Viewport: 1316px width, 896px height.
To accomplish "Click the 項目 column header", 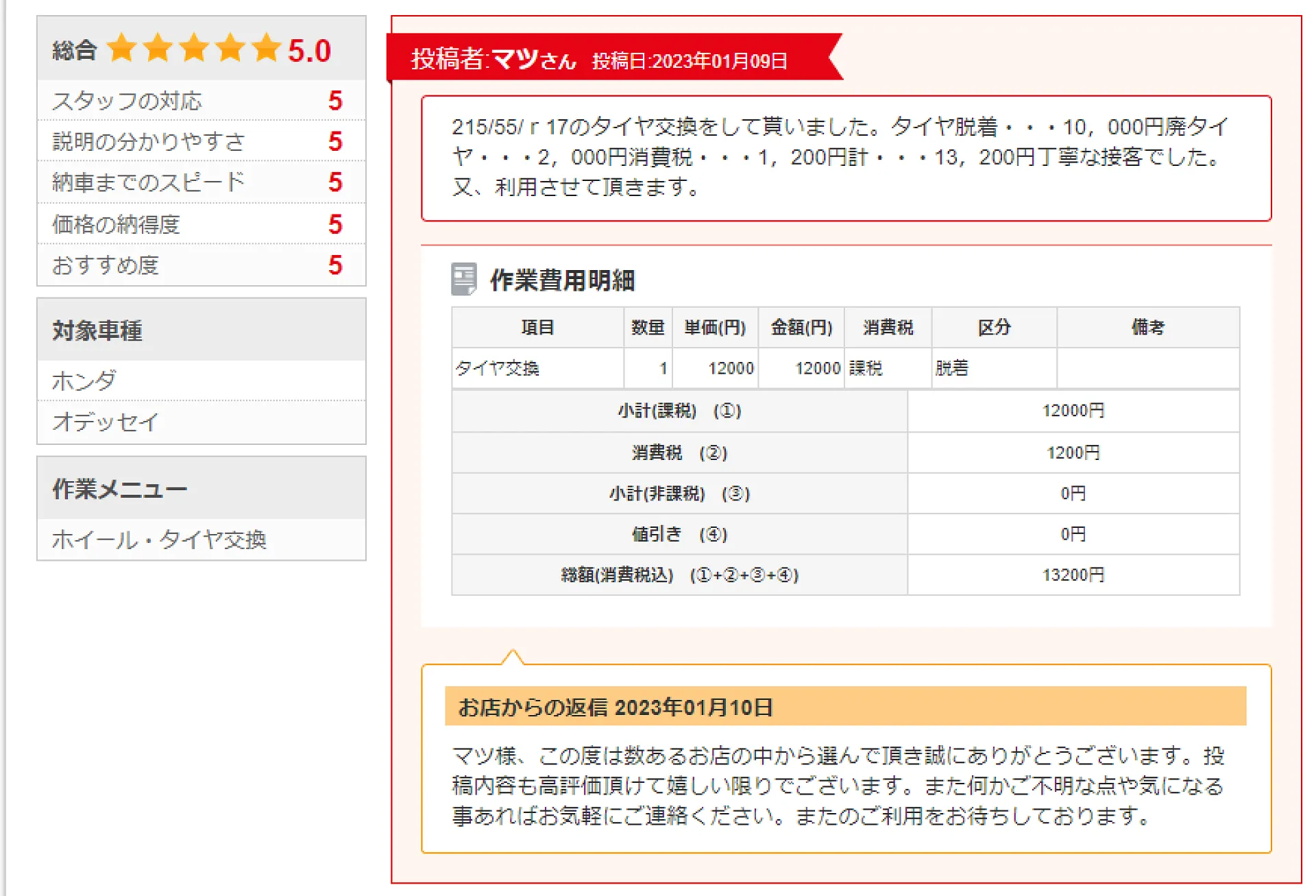I will coord(537,327).
